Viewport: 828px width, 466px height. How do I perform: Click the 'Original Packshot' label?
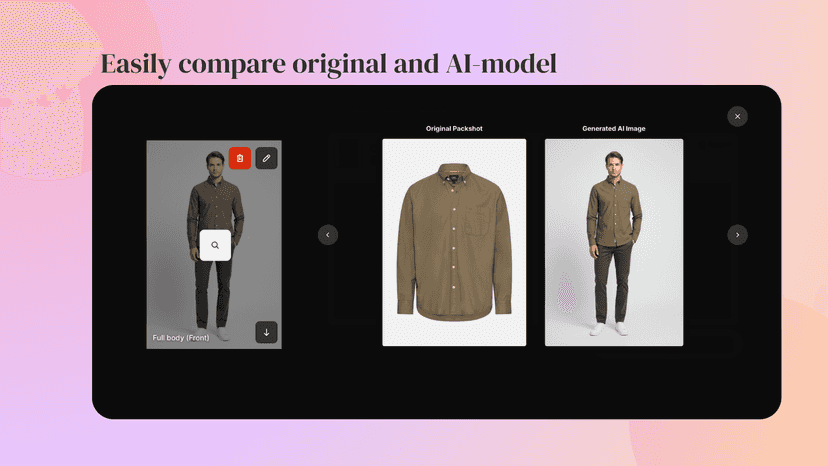[454, 128]
